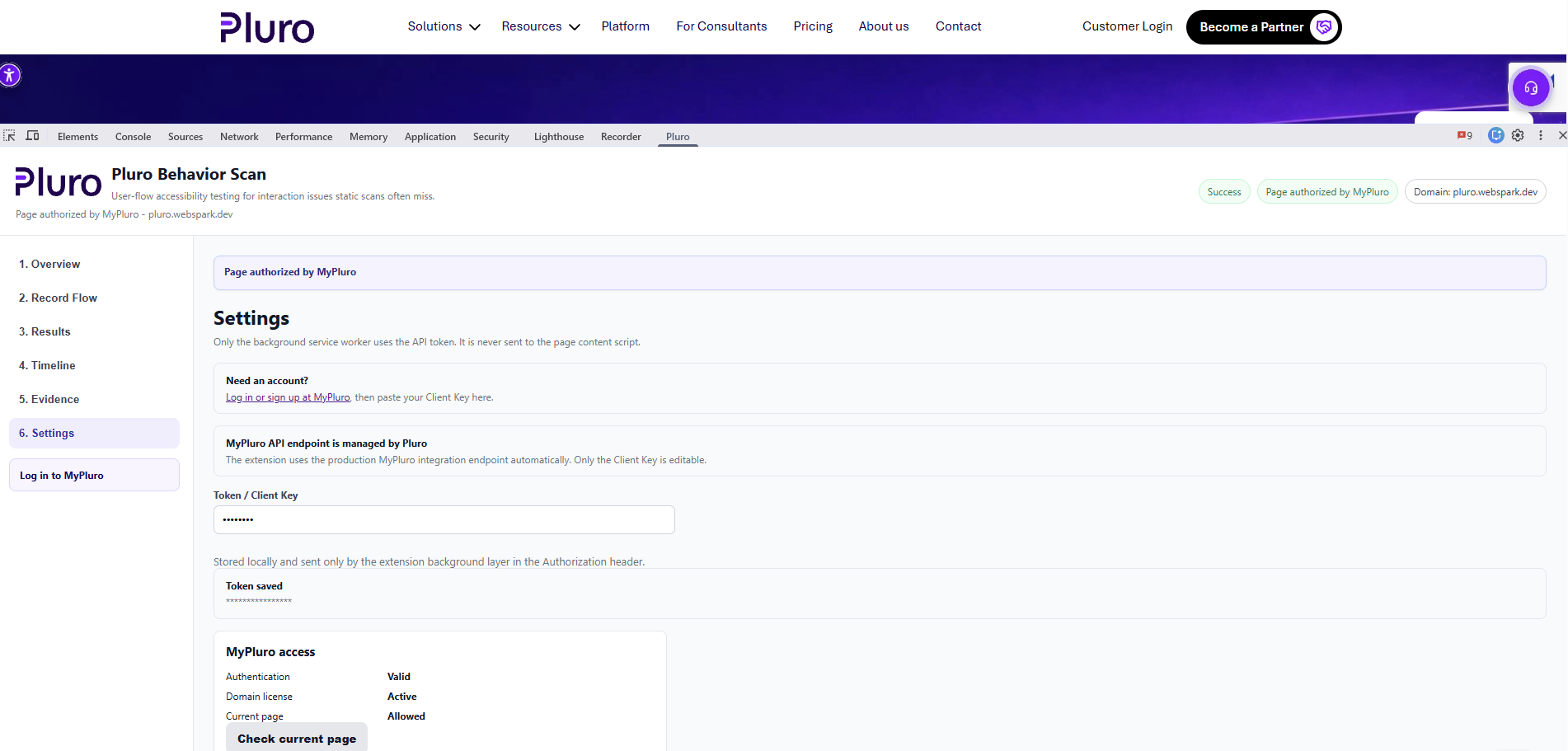This screenshot has height=751, width=1568.
Task: Click the blue DevTools AI assistance icon
Action: pyautogui.click(x=1495, y=135)
